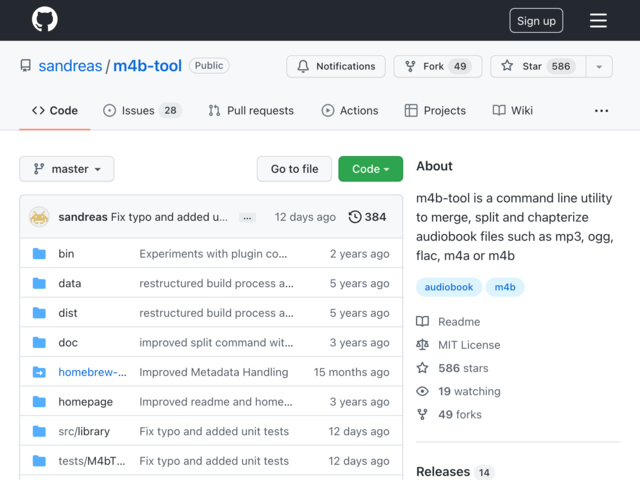Open Notifications bell button
This screenshot has height=480, width=640.
coord(336,66)
